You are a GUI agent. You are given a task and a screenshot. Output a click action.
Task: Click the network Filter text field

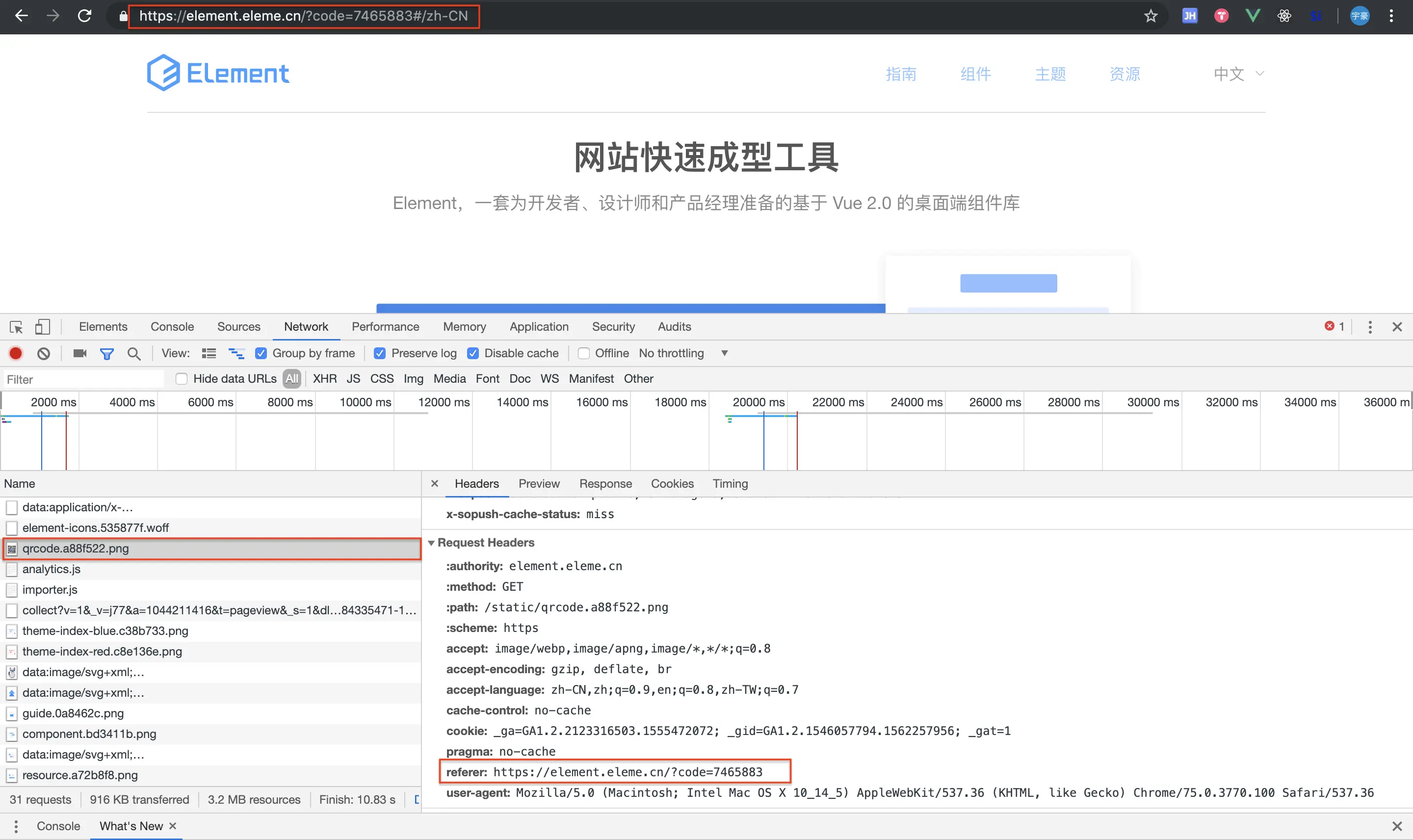[84, 379]
